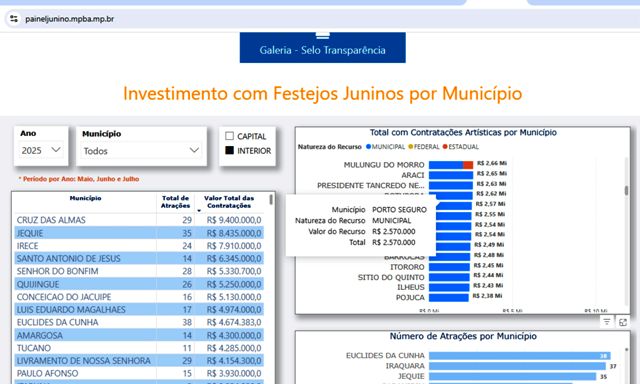Image resolution: width=640 pixels, height=384 pixels.
Task: Sort table by Total de Atrações header
Action: click(175, 202)
